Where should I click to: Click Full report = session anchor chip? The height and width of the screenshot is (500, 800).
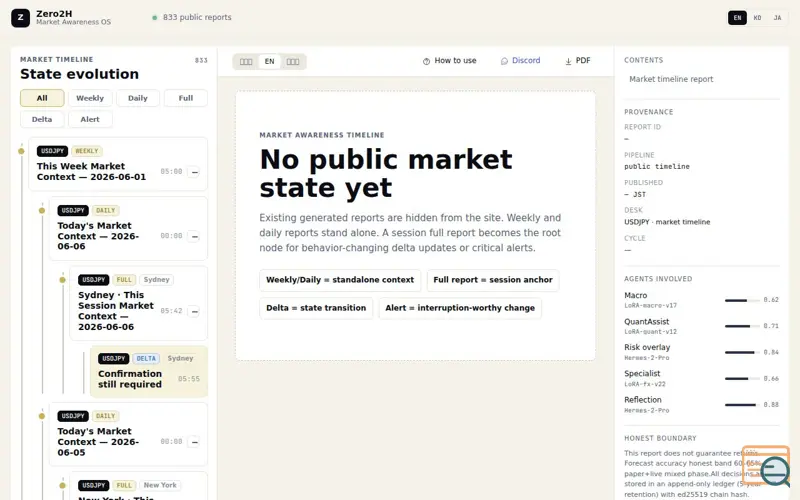493,280
